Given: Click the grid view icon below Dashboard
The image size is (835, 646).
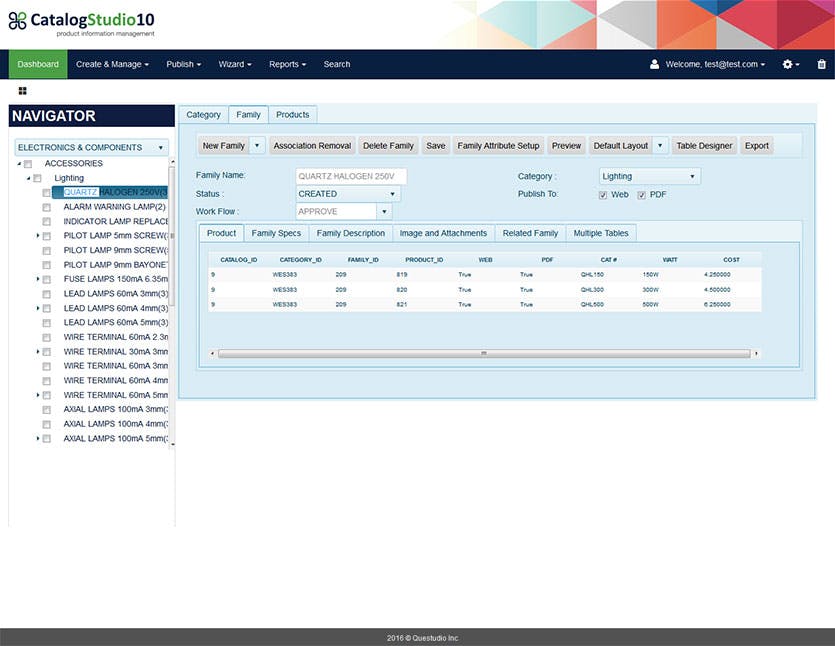Looking at the screenshot, I should (x=22, y=91).
